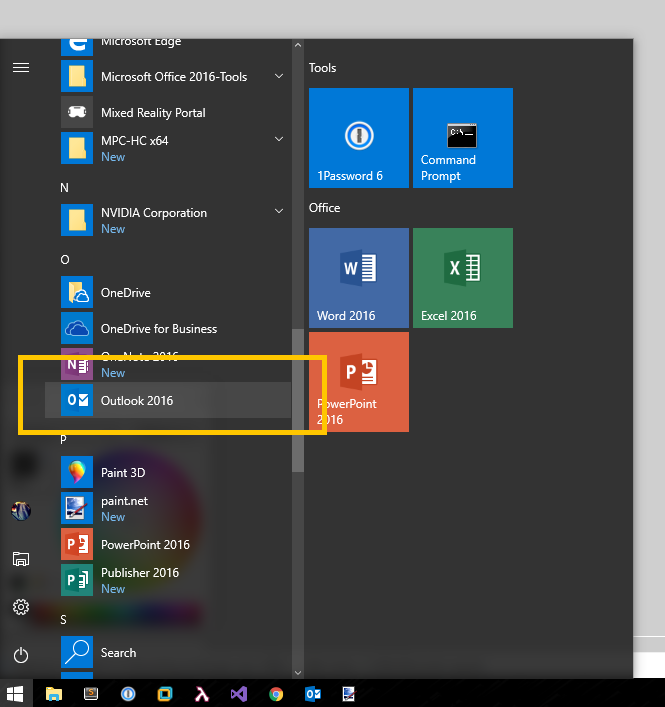Open paint.net from the taskbar

click(x=349, y=693)
